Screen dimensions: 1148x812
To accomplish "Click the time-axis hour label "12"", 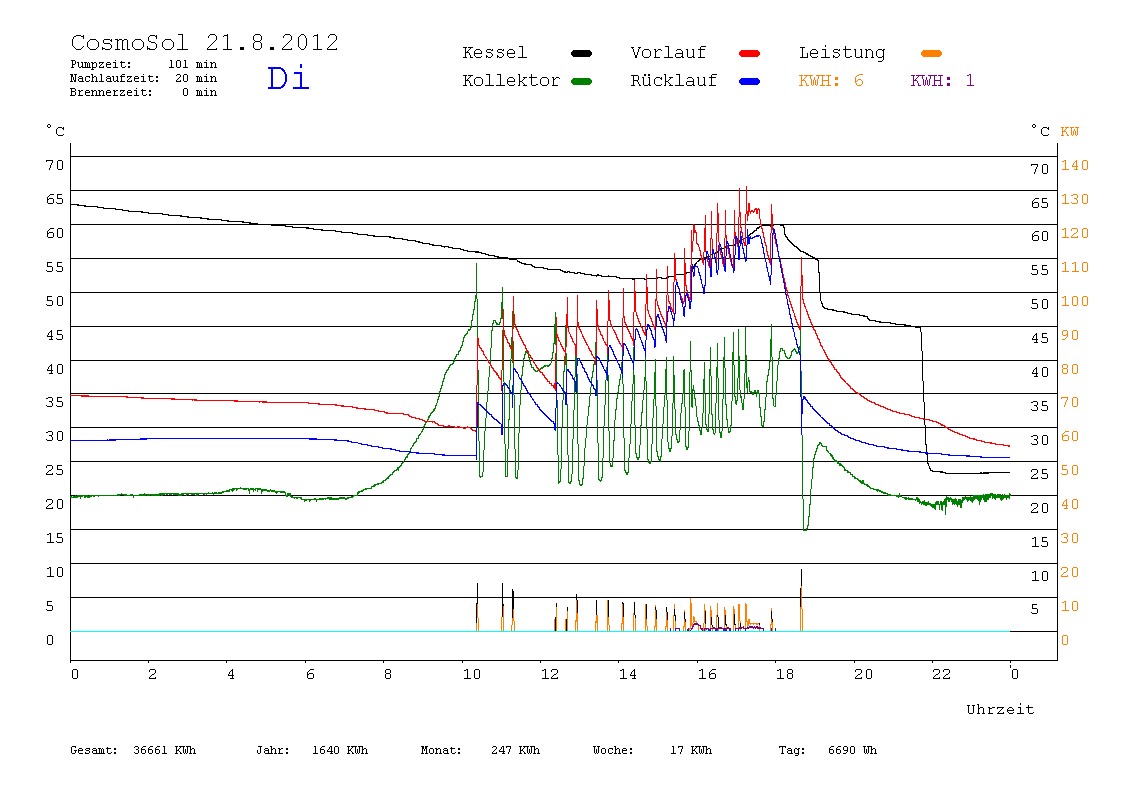I will [x=549, y=674].
